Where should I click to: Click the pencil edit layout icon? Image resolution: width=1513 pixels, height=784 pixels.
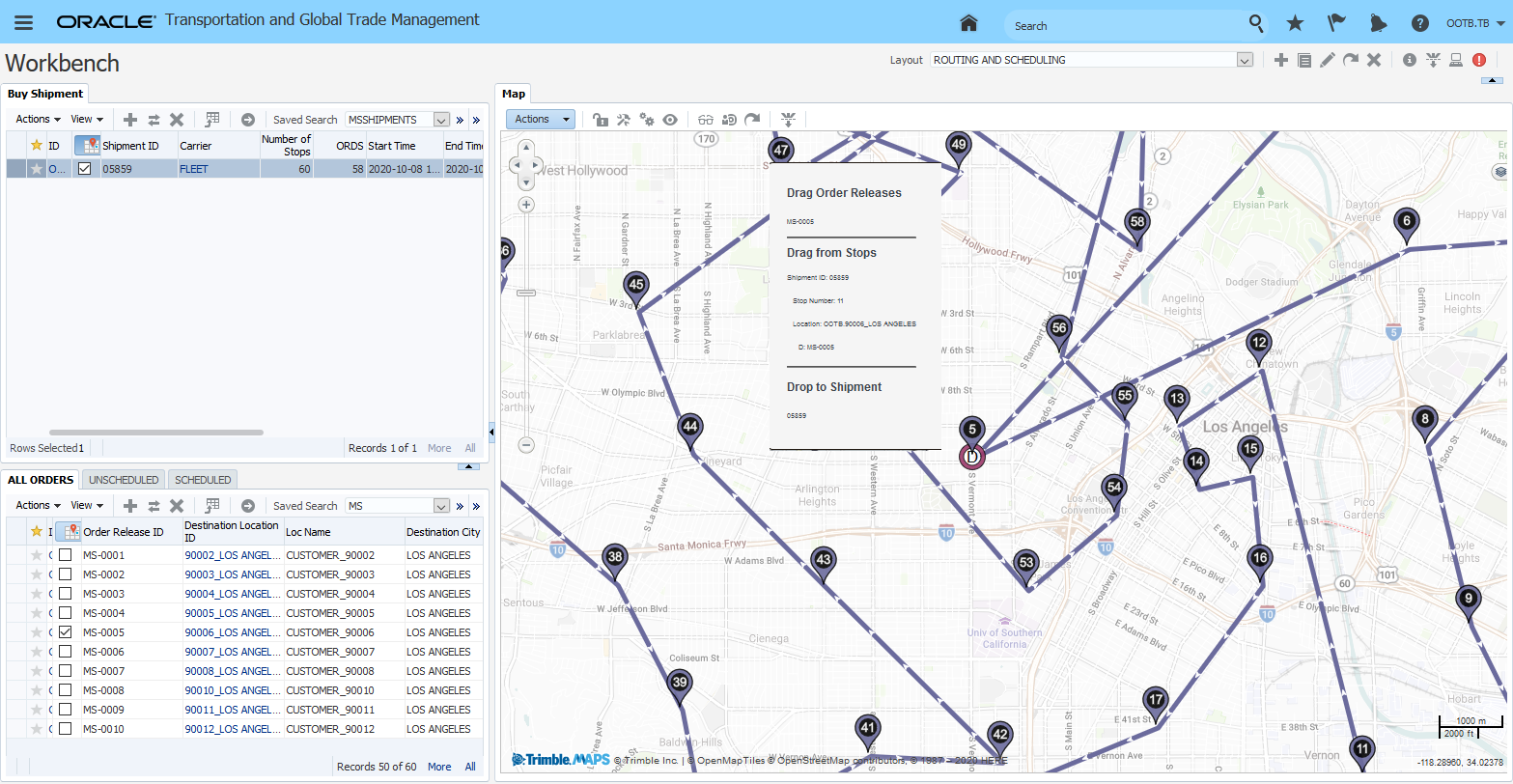(x=1328, y=60)
